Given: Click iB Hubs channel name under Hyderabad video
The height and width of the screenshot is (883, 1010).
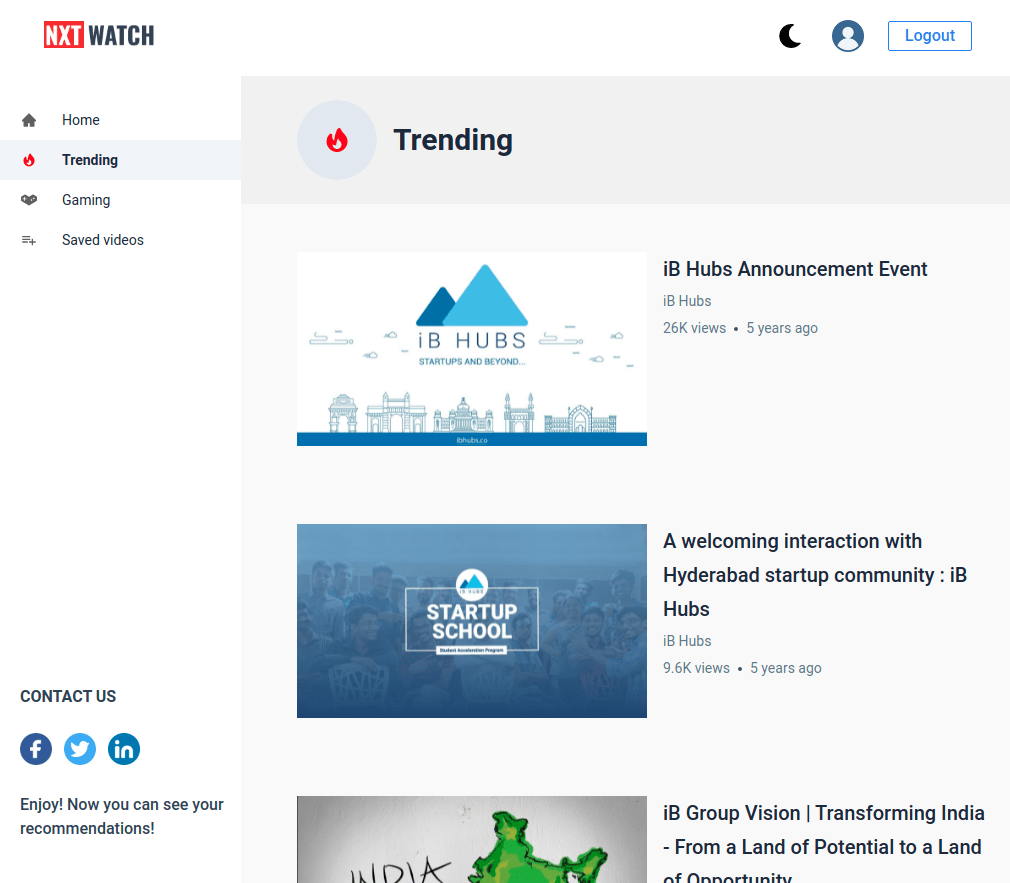Looking at the screenshot, I should pyautogui.click(x=687, y=641).
